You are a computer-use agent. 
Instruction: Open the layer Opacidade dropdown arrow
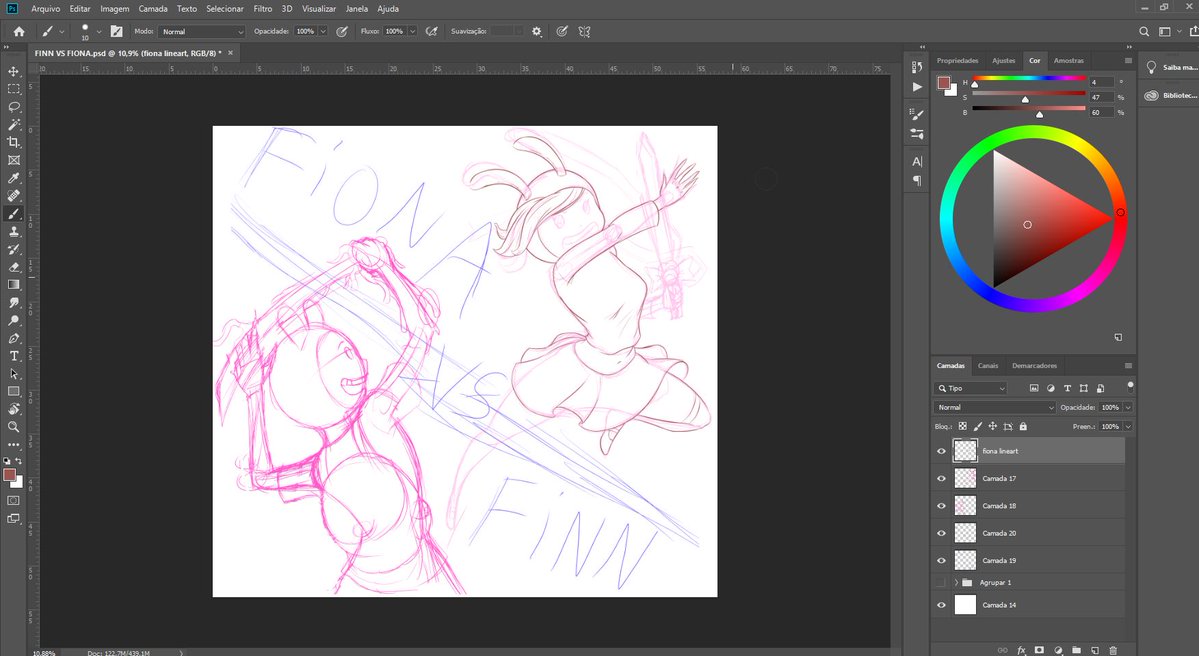click(1128, 408)
